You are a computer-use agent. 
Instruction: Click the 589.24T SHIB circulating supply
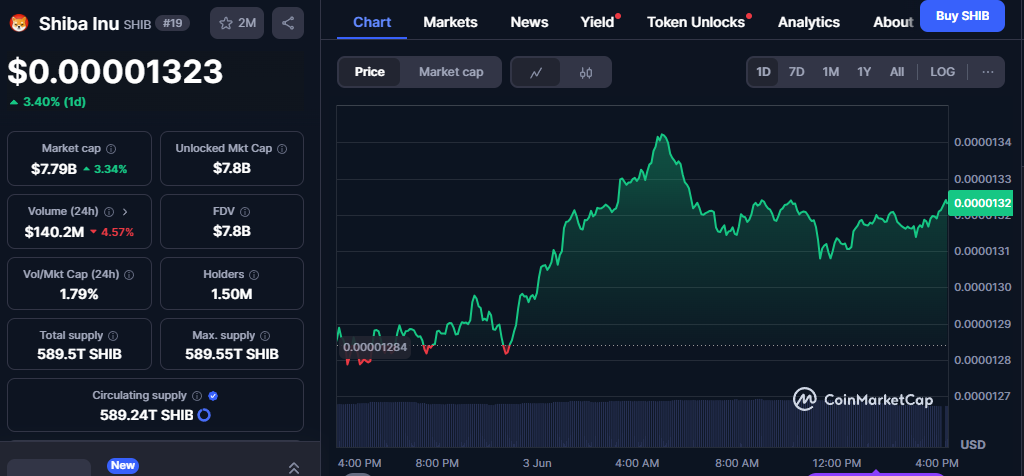click(146, 415)
